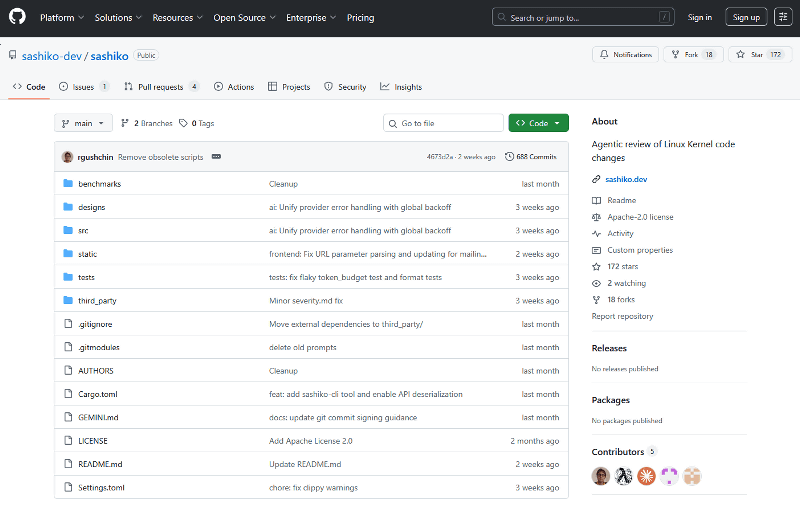The width and height of the screenshot is (800, 506).
Task: Open the Apache-2.0 license link
Action: point(640,217)
